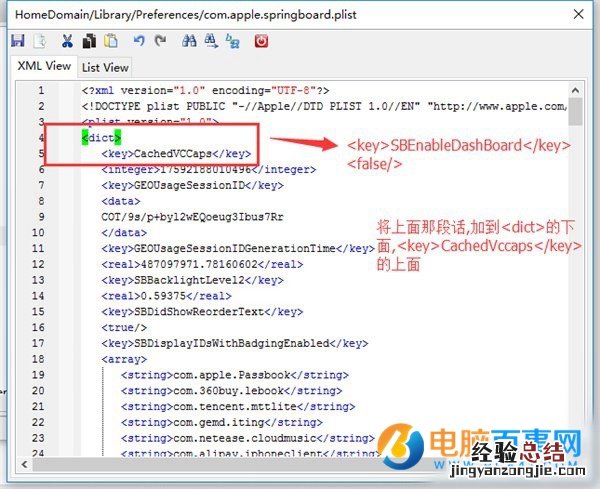
Task: Click the <true/> tag on line 16
Action: pos(124,328)
